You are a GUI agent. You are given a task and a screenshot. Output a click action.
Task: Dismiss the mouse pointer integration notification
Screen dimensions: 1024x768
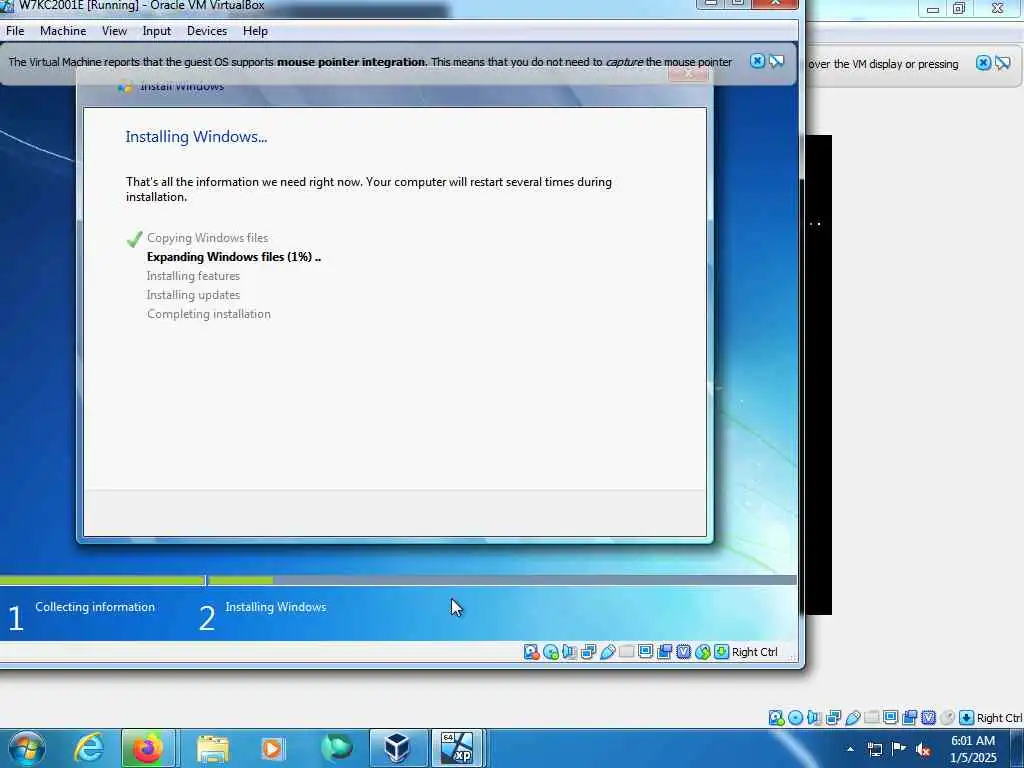tap(757, 61)
